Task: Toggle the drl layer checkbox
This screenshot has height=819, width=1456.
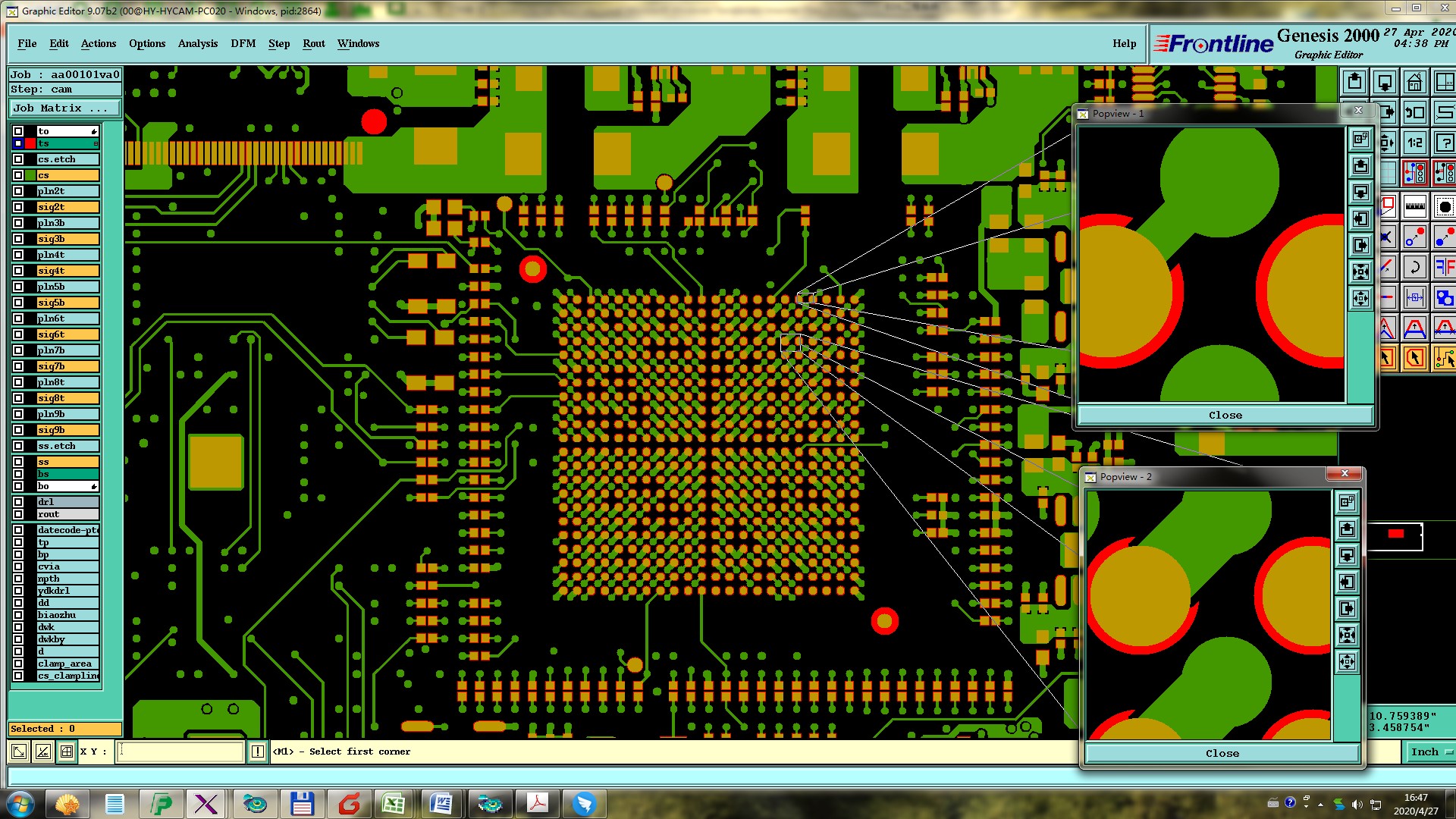Action: (18, 502)
